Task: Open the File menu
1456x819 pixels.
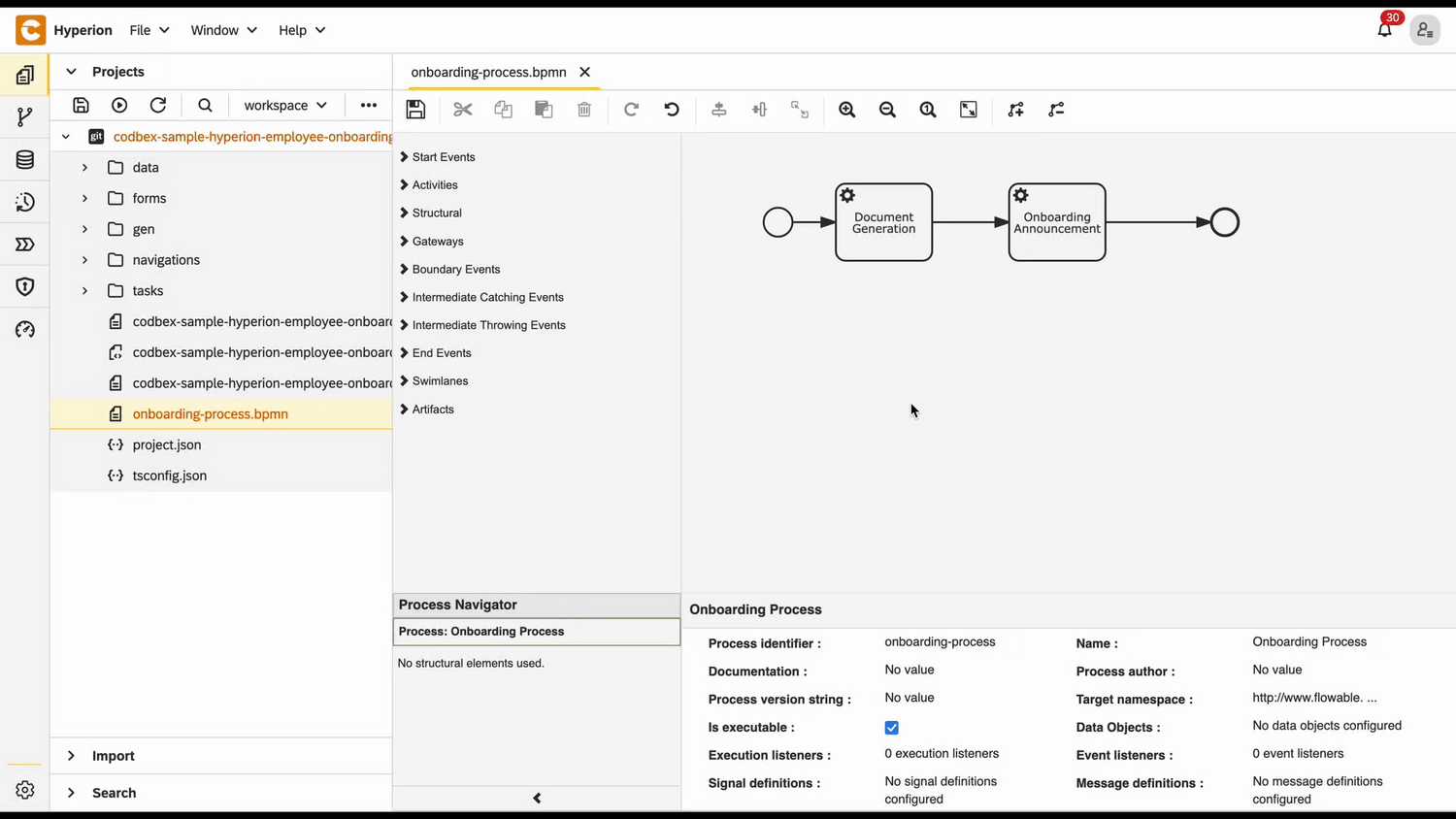Action: click(x=149, y=30)
